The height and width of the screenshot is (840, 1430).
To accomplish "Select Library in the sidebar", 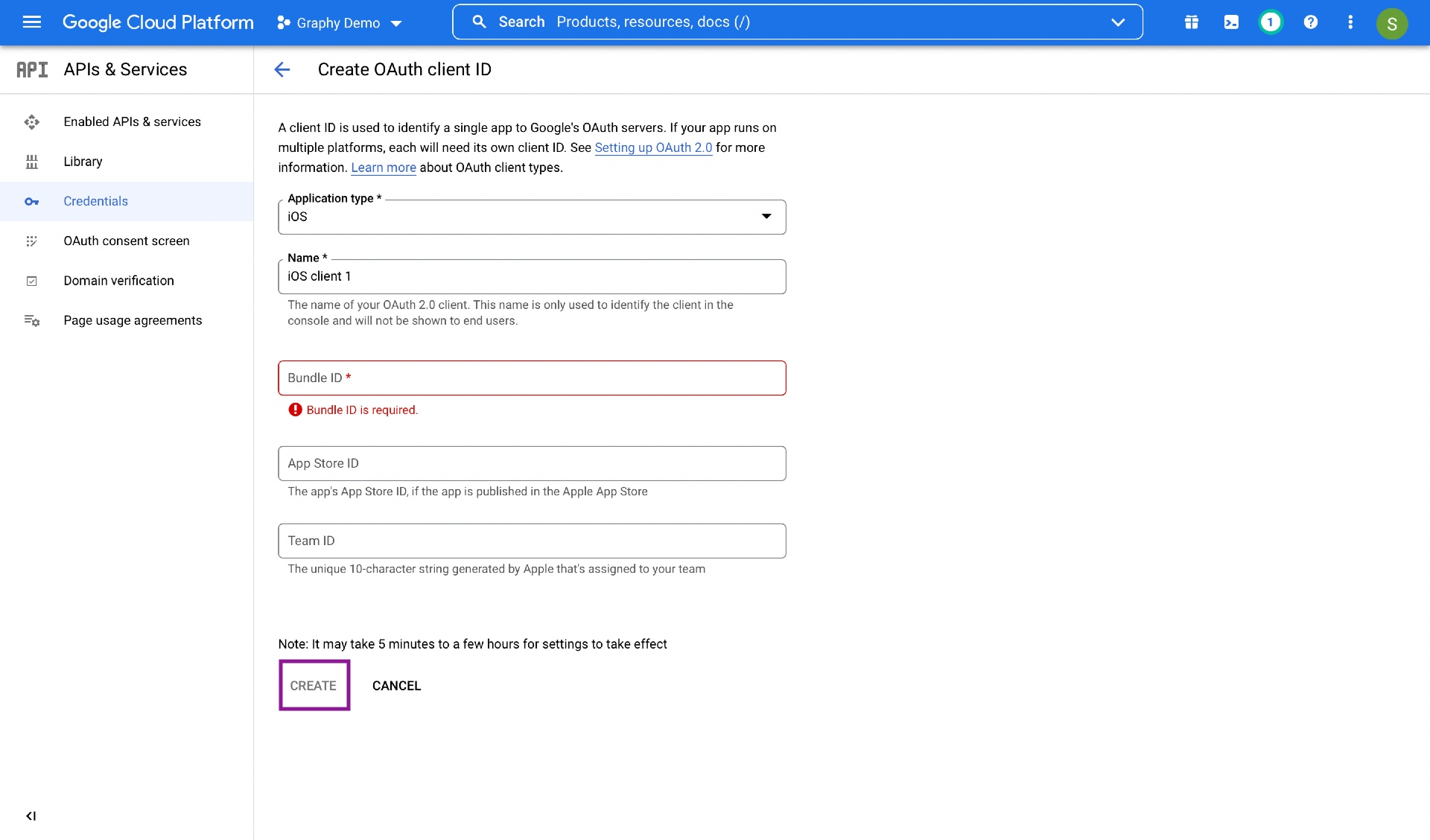I will [x=83, y=162].
